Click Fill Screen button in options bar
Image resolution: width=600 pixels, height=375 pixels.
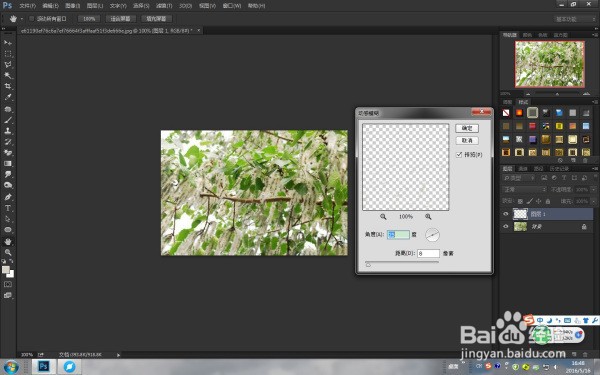click(156, 18)
